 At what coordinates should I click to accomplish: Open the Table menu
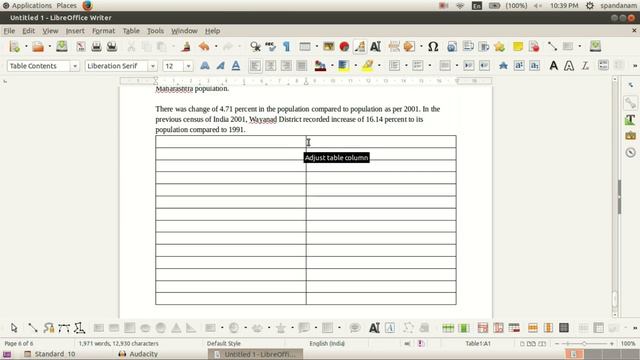tap(131, 31)
